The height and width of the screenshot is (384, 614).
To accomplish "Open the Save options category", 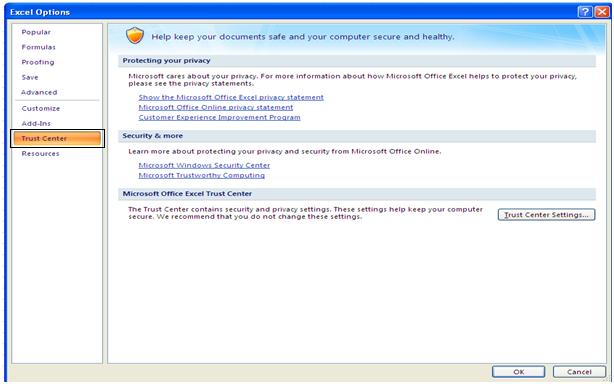I will click(x=30, y=77).
